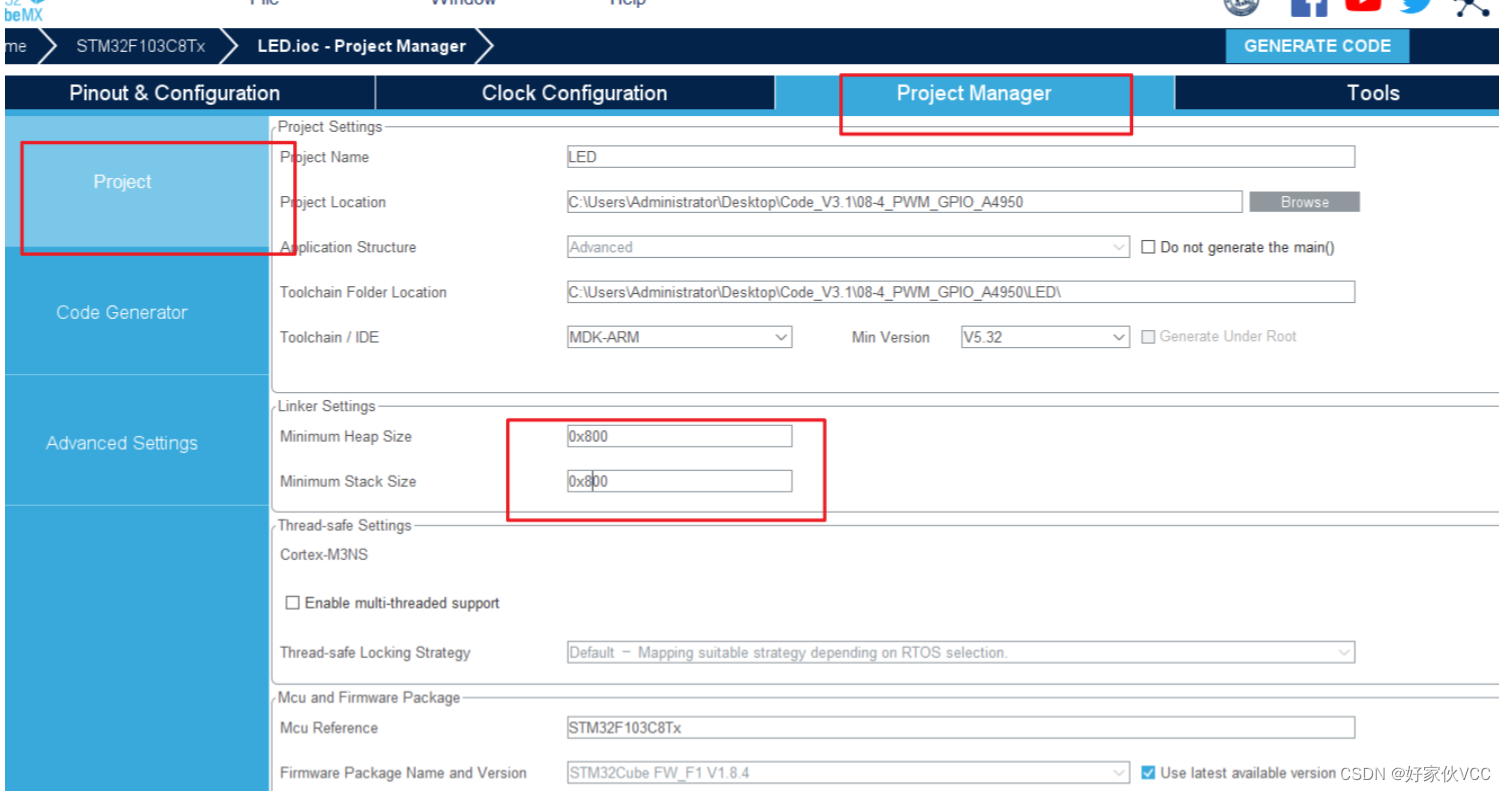The height and width of the screenshot is (792, 1506).
Task: Click the Project Location path field
Action: coord(904,202)
